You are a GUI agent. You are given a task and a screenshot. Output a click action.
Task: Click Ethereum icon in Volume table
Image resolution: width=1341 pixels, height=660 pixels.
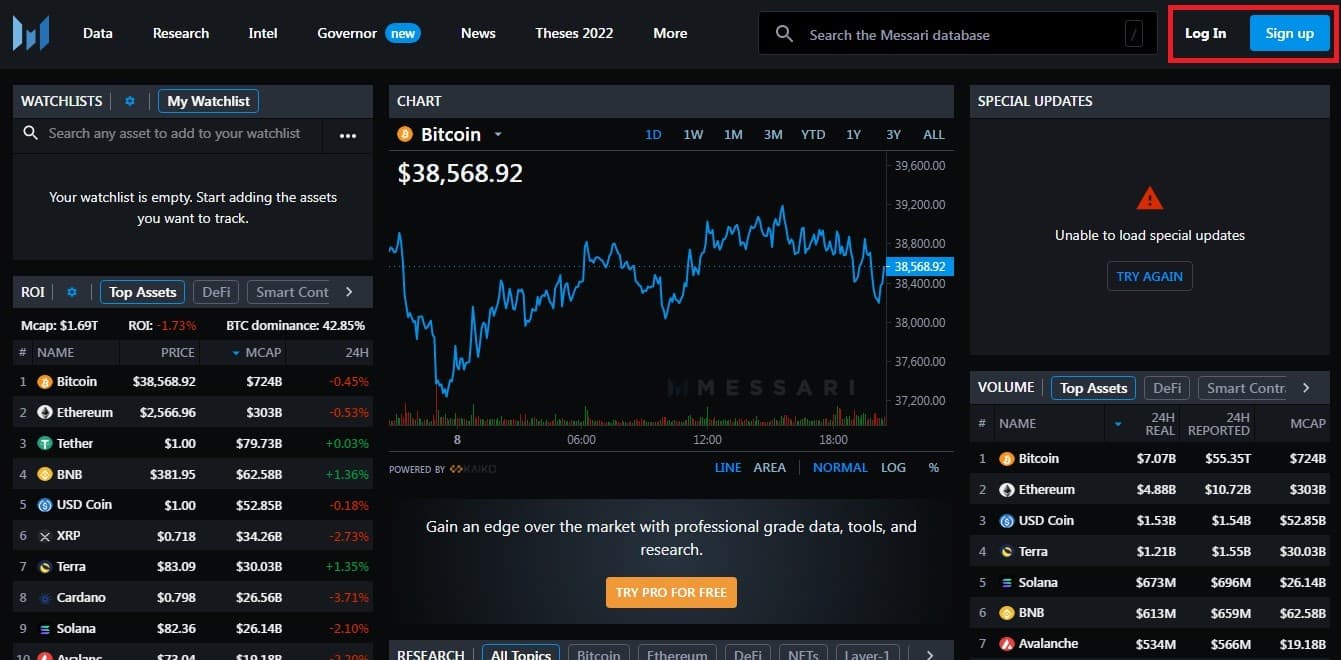pos(1007,489)
